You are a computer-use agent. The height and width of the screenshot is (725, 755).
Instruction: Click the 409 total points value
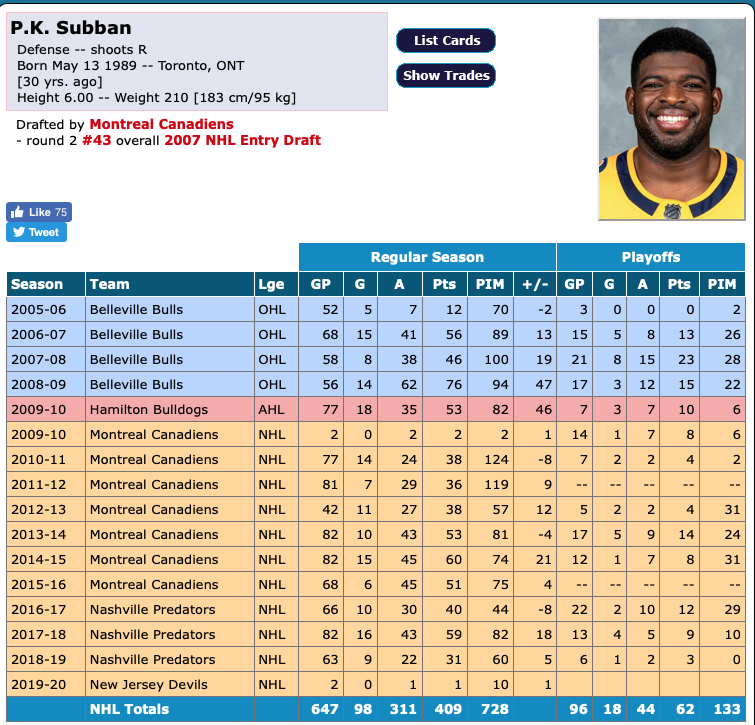(448, 709)
